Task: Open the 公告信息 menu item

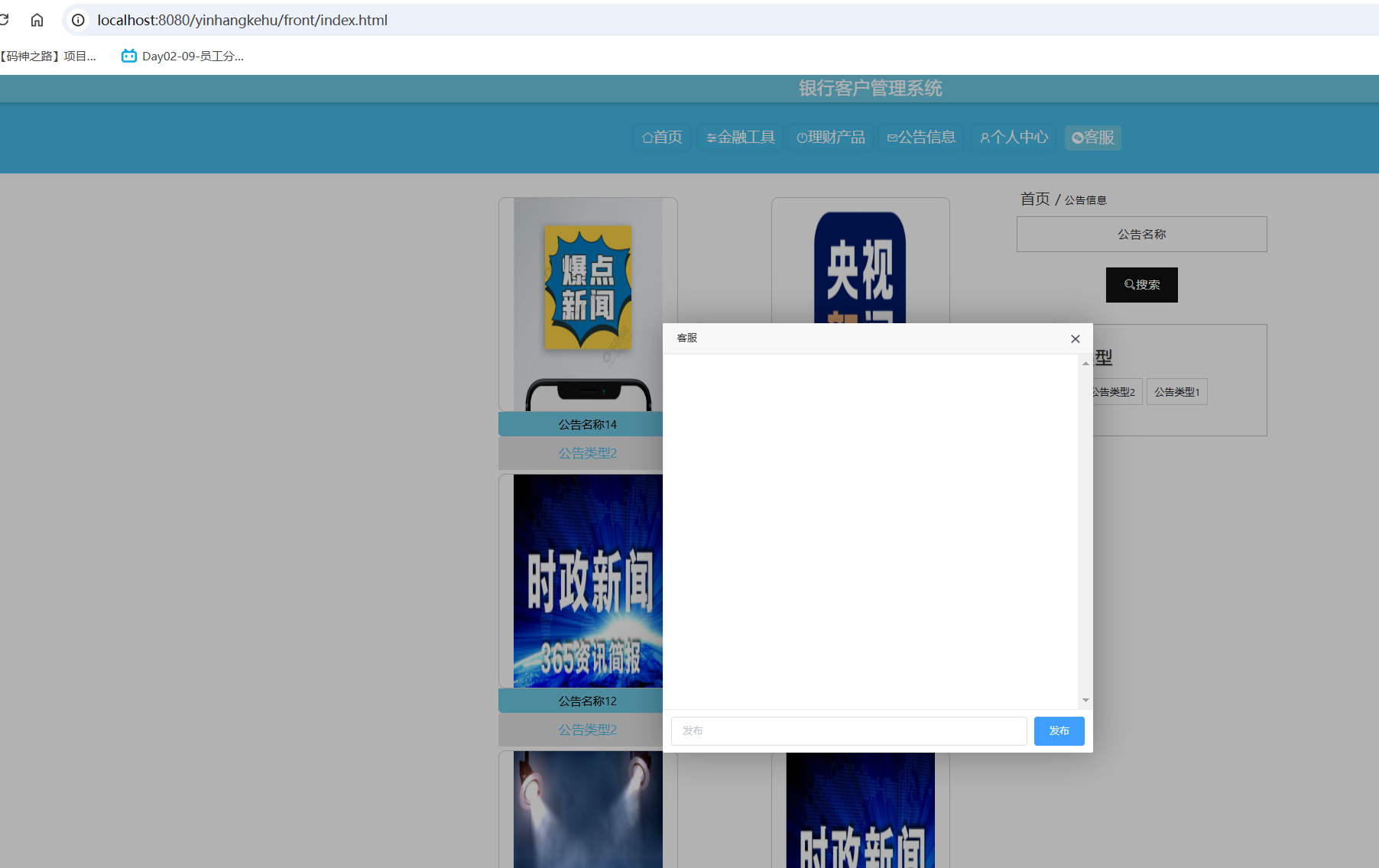Action: 921,138
